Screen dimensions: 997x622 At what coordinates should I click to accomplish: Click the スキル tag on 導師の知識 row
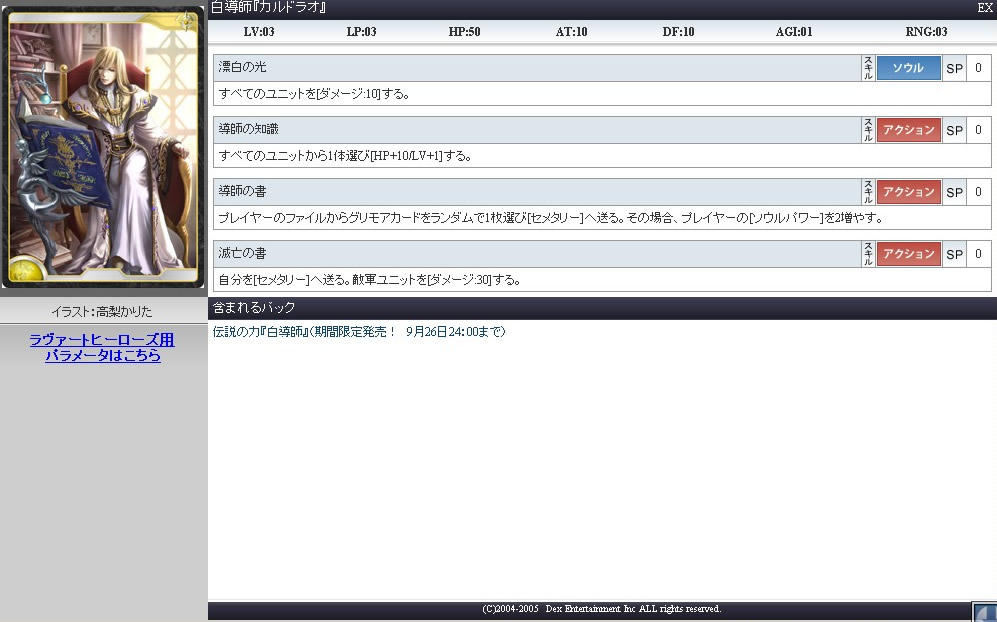868,130
